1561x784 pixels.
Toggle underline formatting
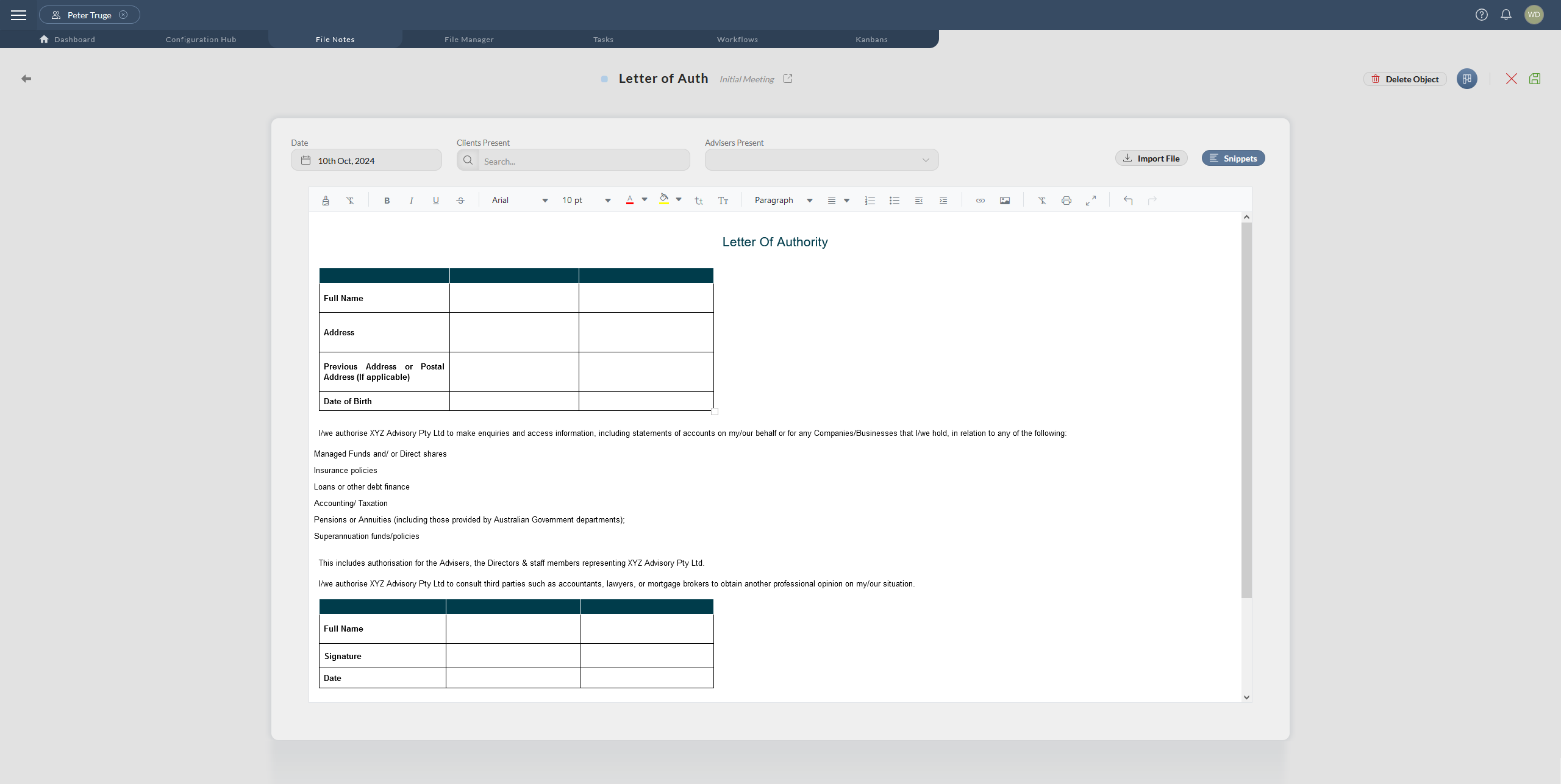[x=435, y=200]
